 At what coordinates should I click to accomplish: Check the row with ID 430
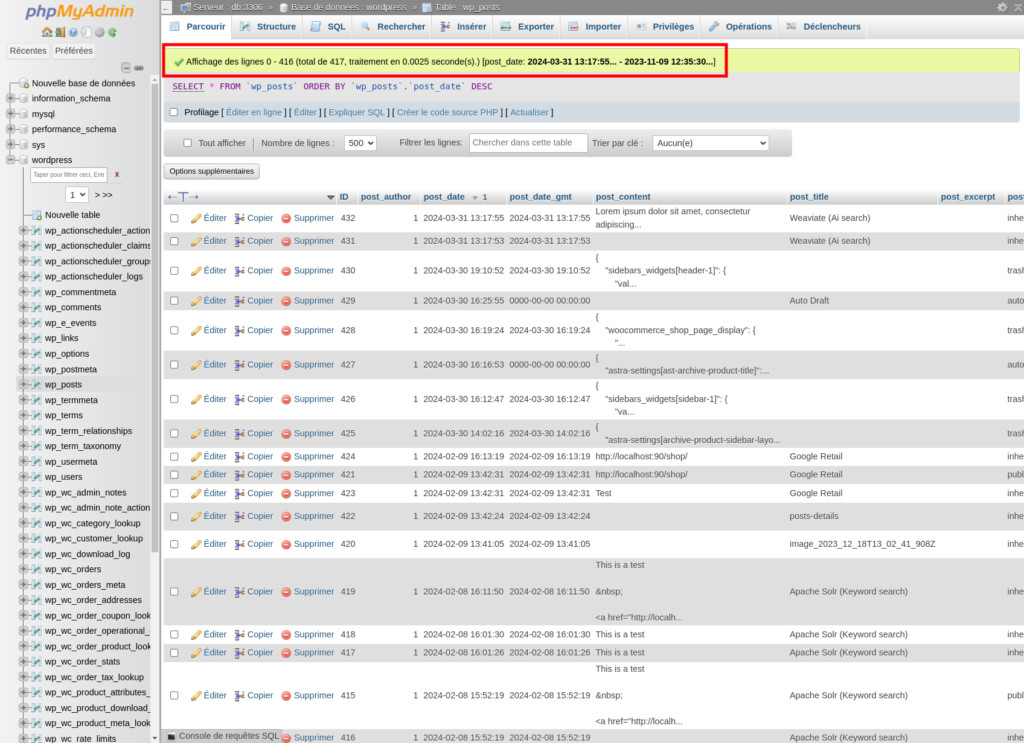(x=174, y=270)
